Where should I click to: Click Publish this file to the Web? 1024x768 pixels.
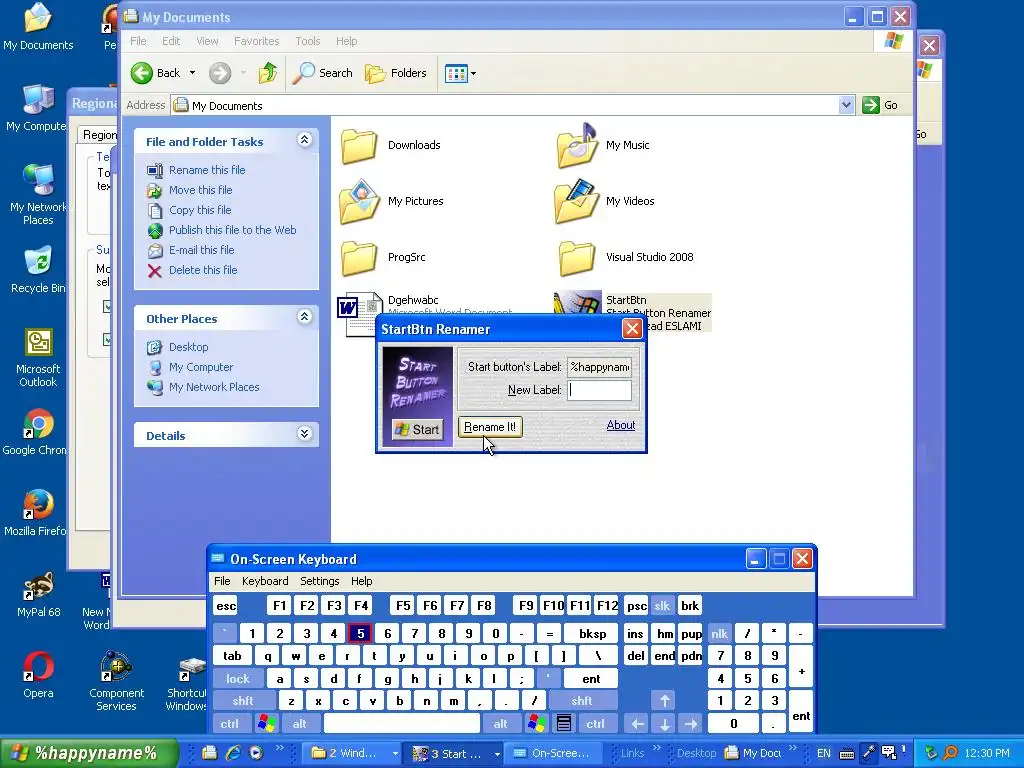click(x=232, y=230)
